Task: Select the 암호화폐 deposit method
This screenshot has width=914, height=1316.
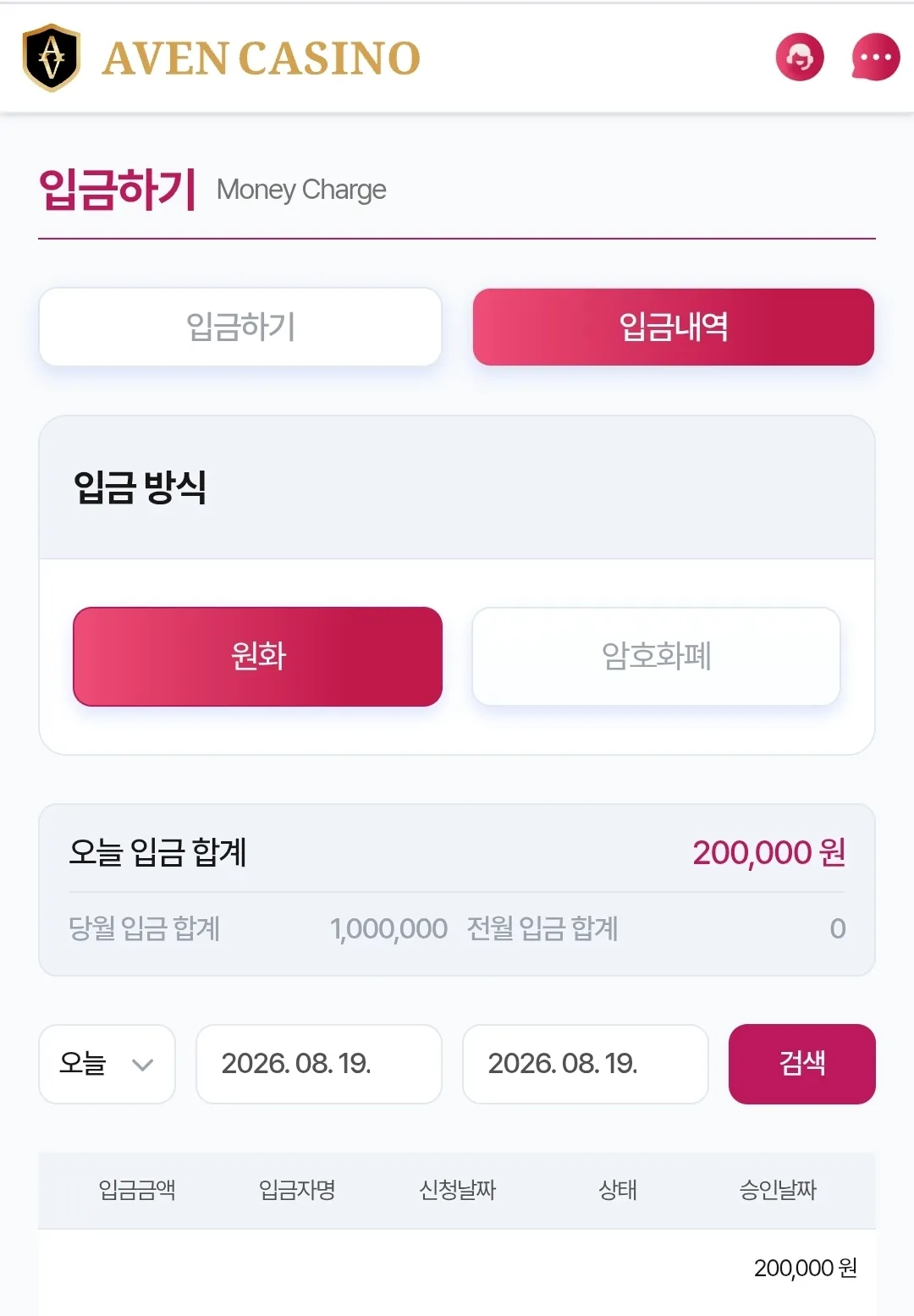Action: (656, 656)
